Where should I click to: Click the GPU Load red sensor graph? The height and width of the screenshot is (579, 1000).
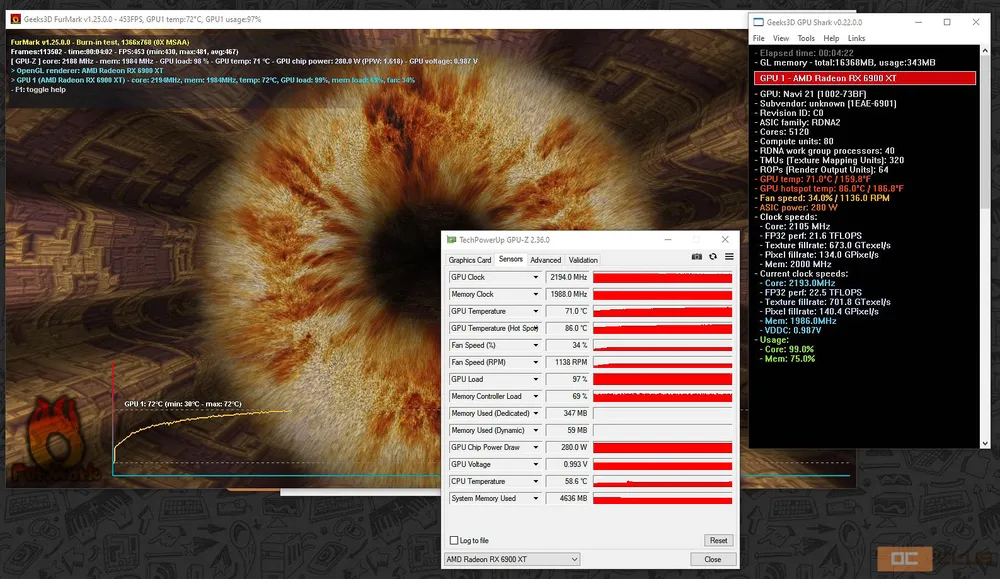[x=662, y=379]
